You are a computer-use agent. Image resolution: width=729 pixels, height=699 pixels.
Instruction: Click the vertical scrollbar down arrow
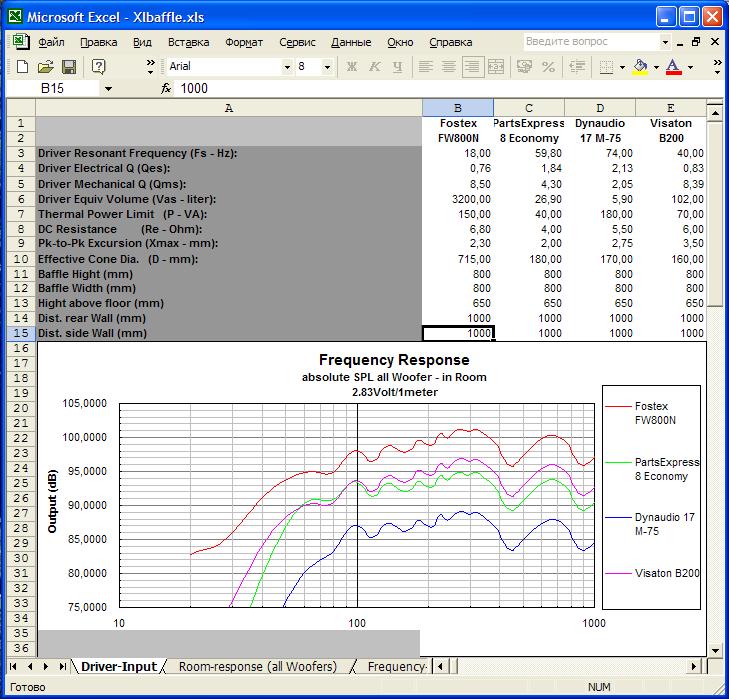tap(715, 650)
